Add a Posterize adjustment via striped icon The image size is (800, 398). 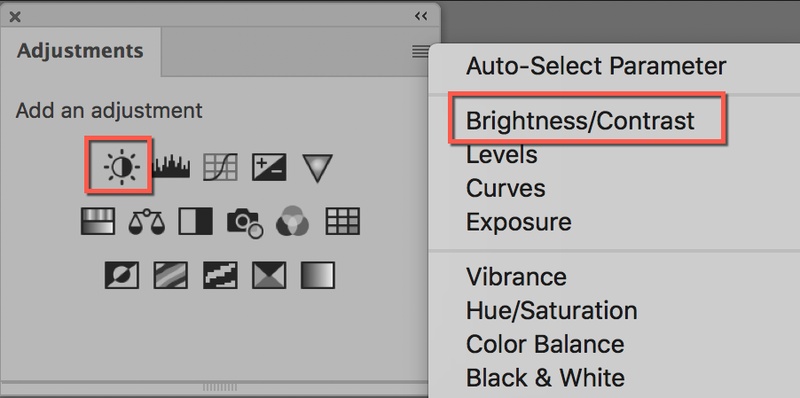click(171, 275)
